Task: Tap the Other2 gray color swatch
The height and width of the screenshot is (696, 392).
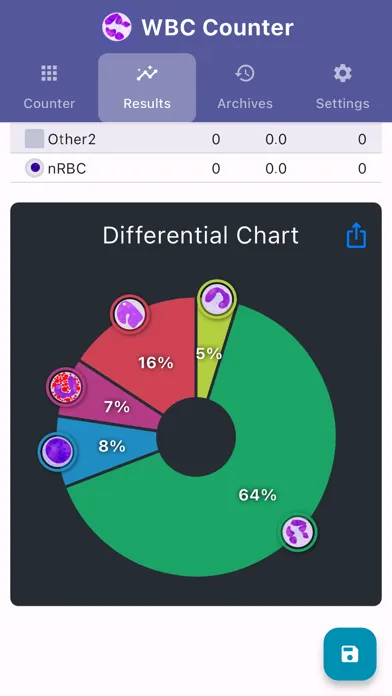Action: tap(34, 139)
